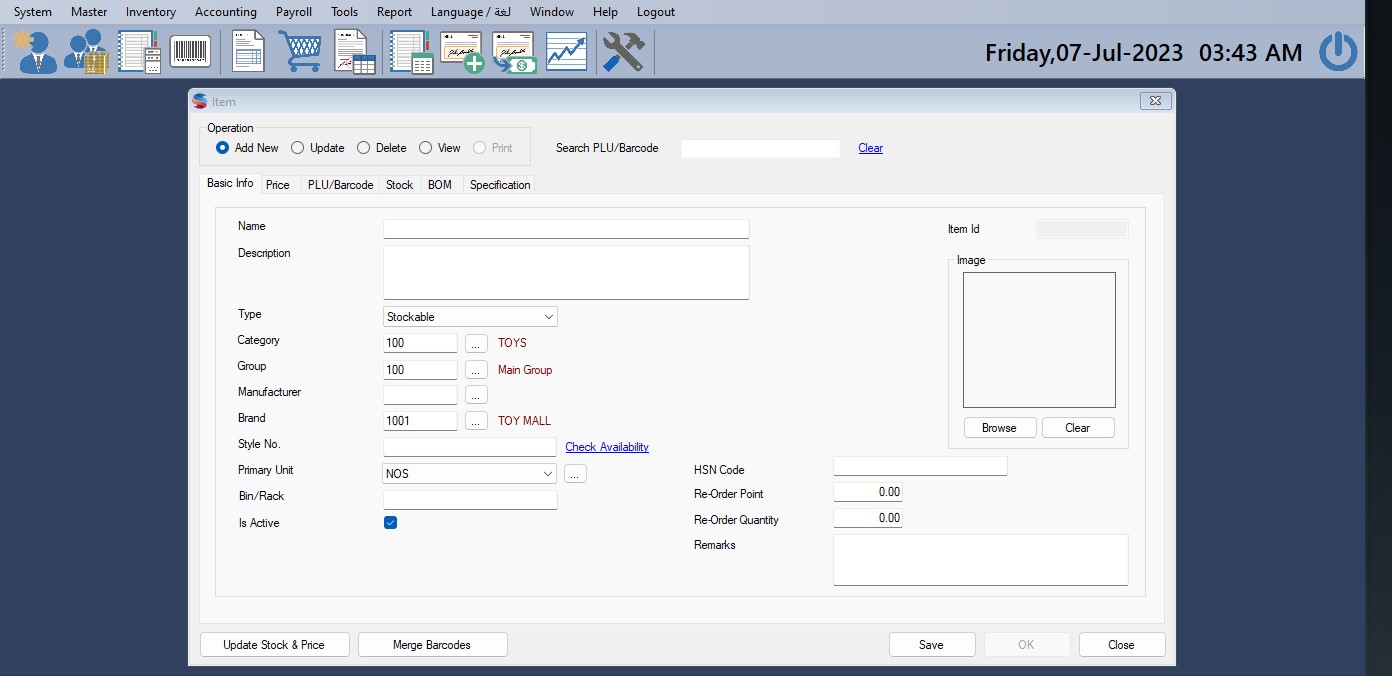1392x676 pixels.
Task: Switch to the Stock tab
Action: 399,185
